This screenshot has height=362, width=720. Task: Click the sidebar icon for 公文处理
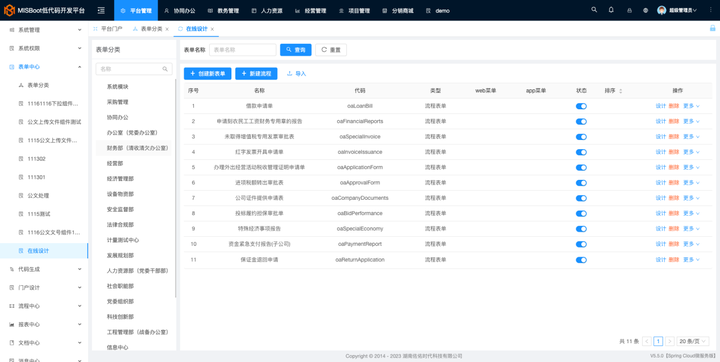tap(21, 196)
